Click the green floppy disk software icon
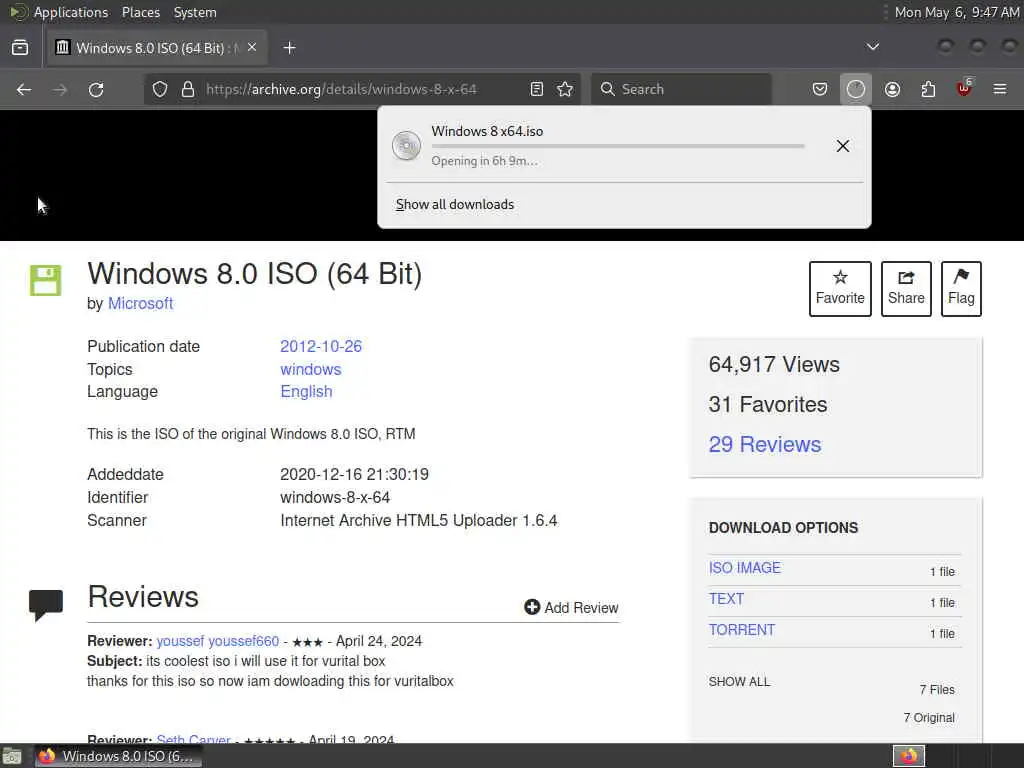 46,281
